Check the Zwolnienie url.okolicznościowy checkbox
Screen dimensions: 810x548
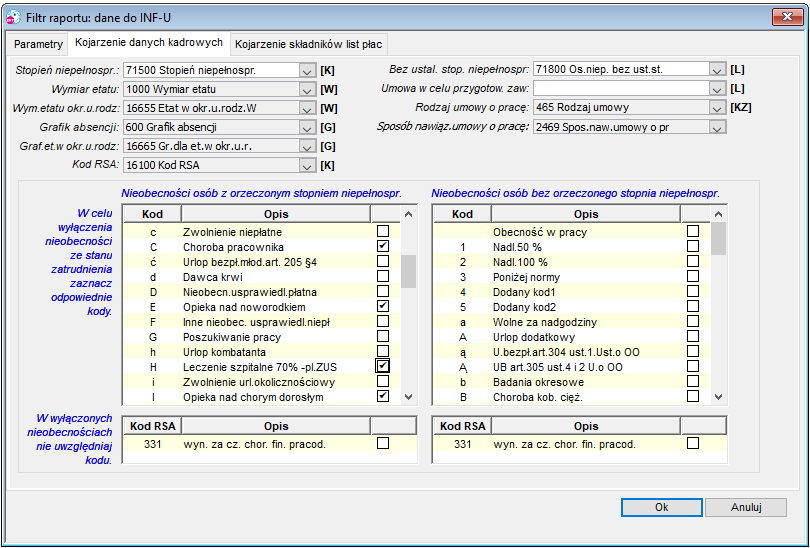click(x=383, y=381)
